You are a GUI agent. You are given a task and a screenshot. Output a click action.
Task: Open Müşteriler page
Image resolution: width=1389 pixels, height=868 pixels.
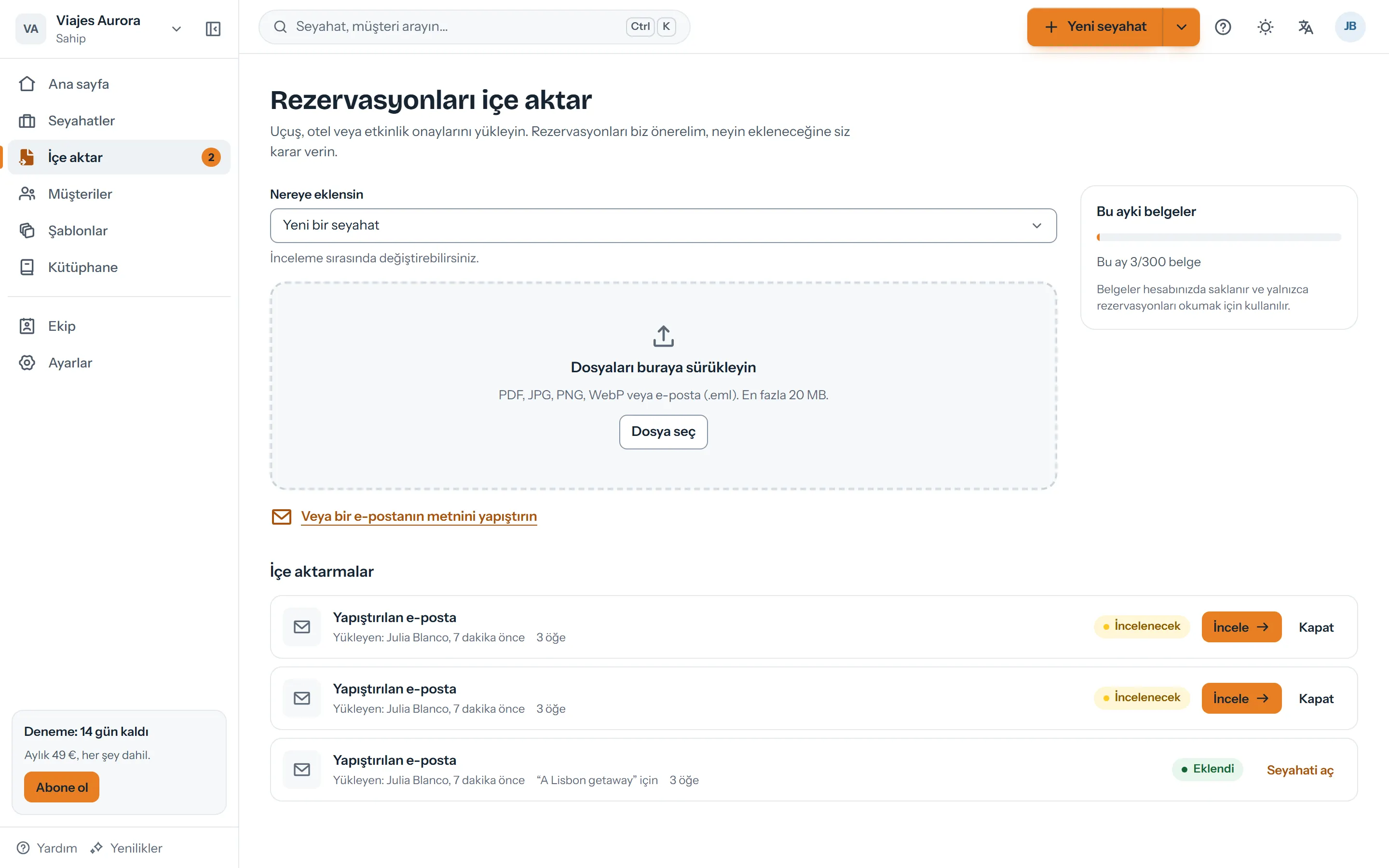coord(119,194)
